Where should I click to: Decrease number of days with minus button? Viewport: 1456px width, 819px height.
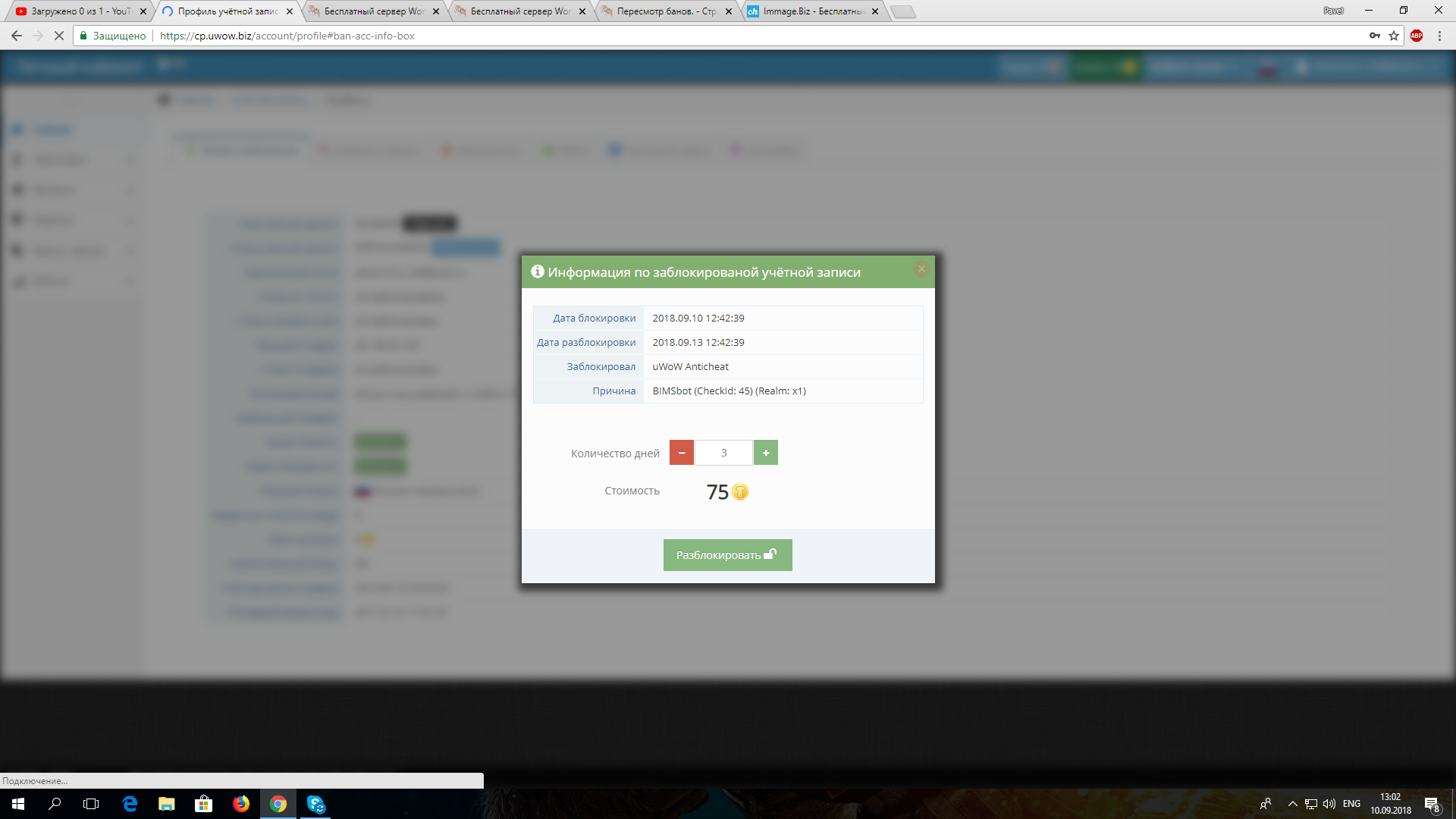(682, 453)
